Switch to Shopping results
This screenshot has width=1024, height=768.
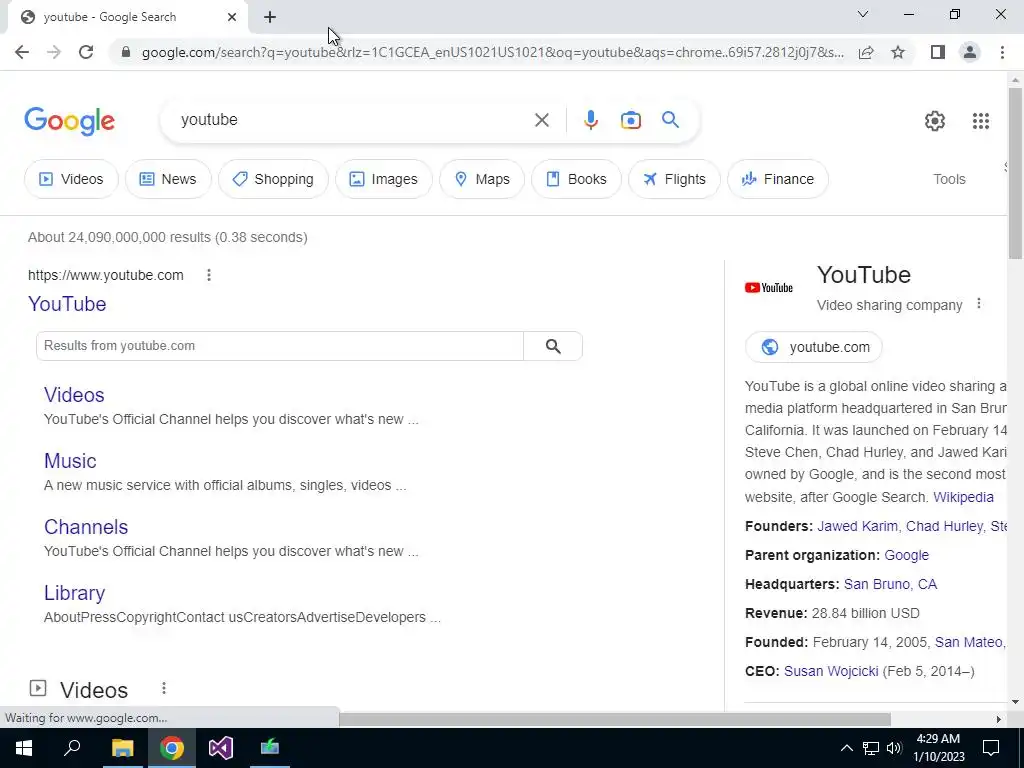tap(273, 179)
